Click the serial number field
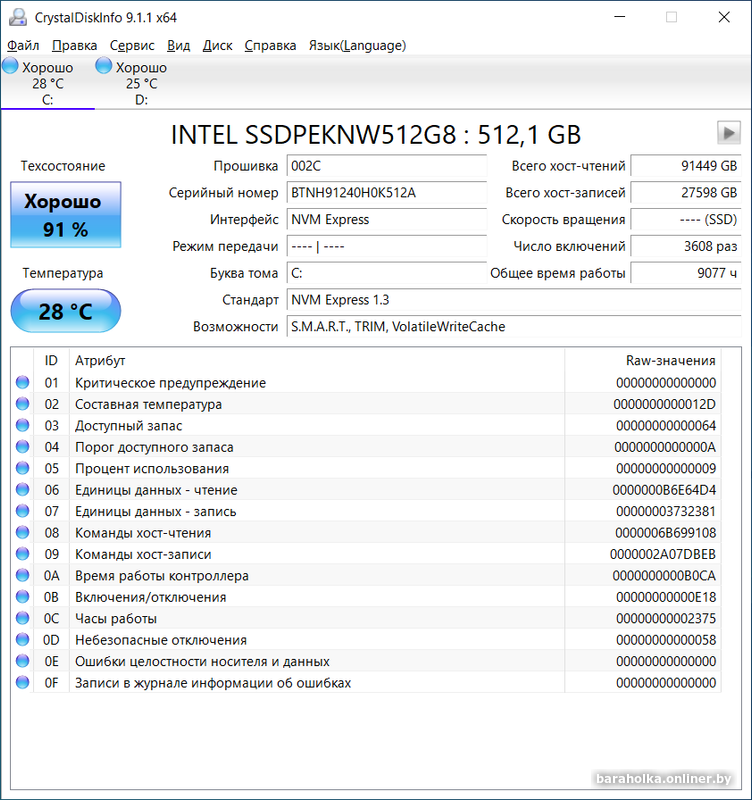752x800 pixels. 385,193
